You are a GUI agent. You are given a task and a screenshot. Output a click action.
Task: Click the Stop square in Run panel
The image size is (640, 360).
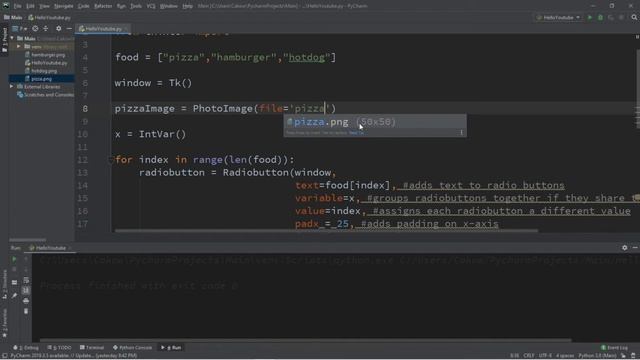(14, 270)
